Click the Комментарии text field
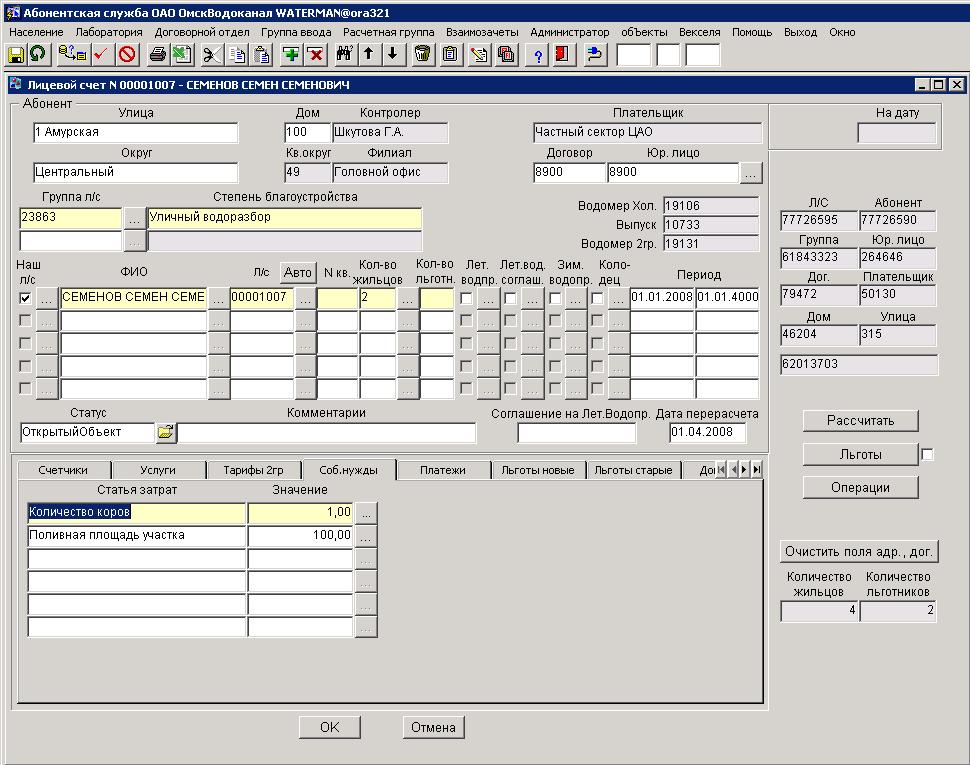The height and width of the screenshot is (765, 970). [x=326, y=433]
